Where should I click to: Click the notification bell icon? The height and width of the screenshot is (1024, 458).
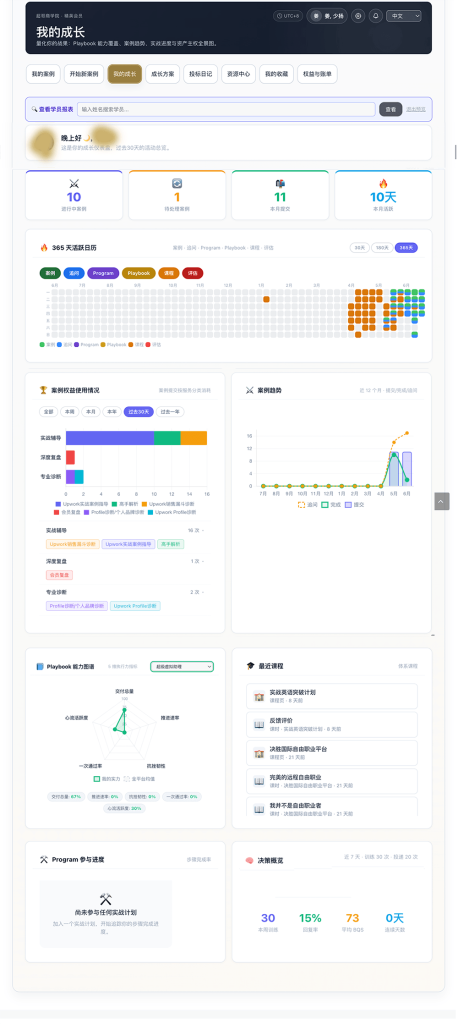tap(376, 16)
